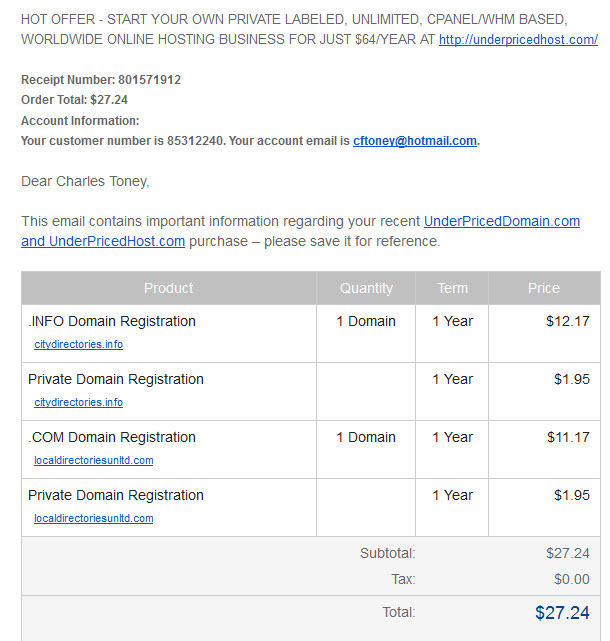Click the Quantity column header
Image resolution: width=610 pixels, height=641 pixels.
click(366, 288)
